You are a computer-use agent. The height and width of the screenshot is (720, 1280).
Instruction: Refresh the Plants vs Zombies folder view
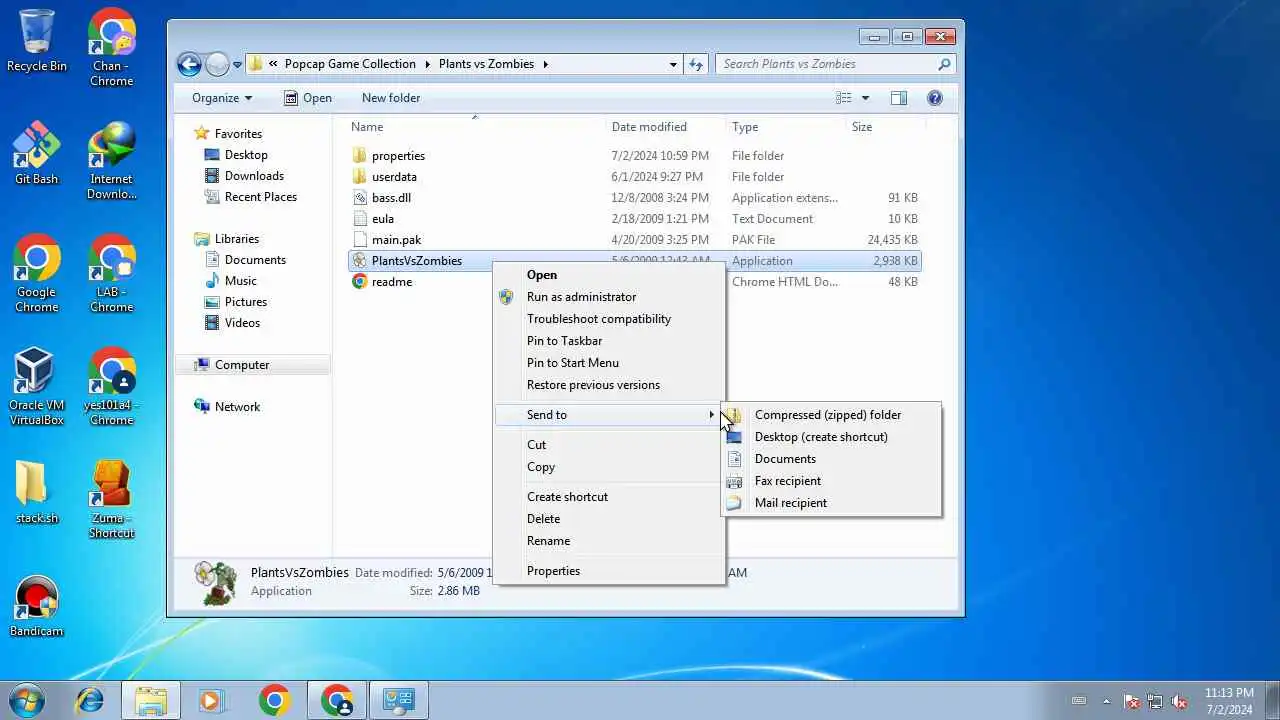tap(696, 64)
